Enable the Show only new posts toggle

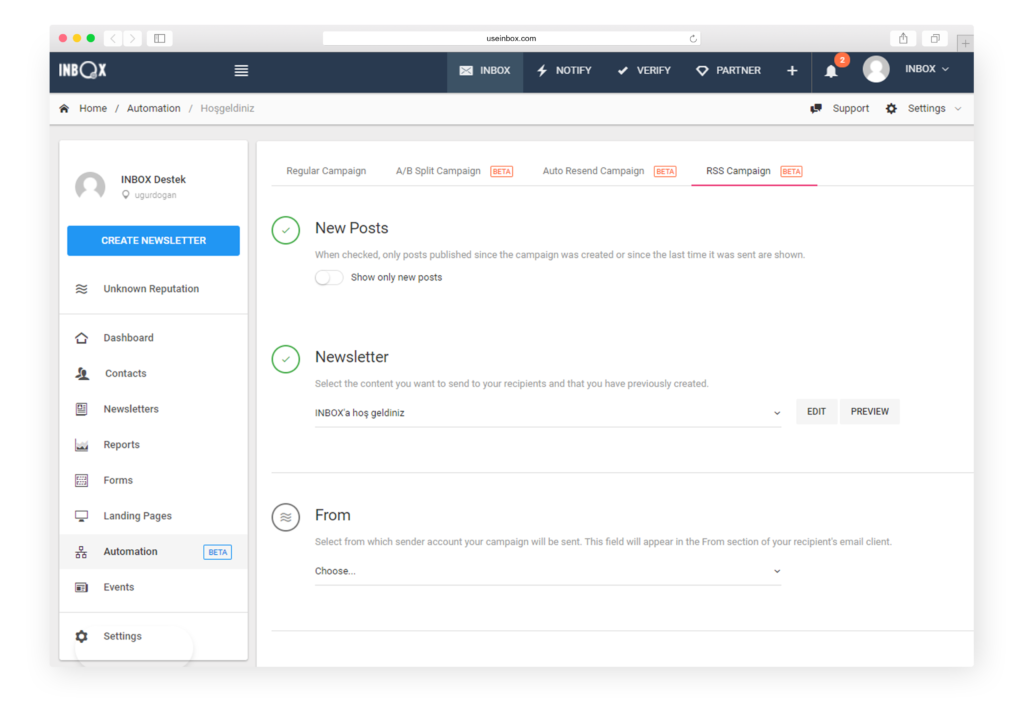tap(329, 278)
